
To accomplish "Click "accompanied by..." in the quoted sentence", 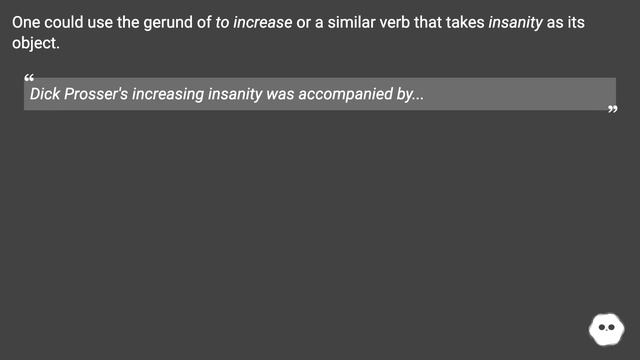I will [361, 94].
